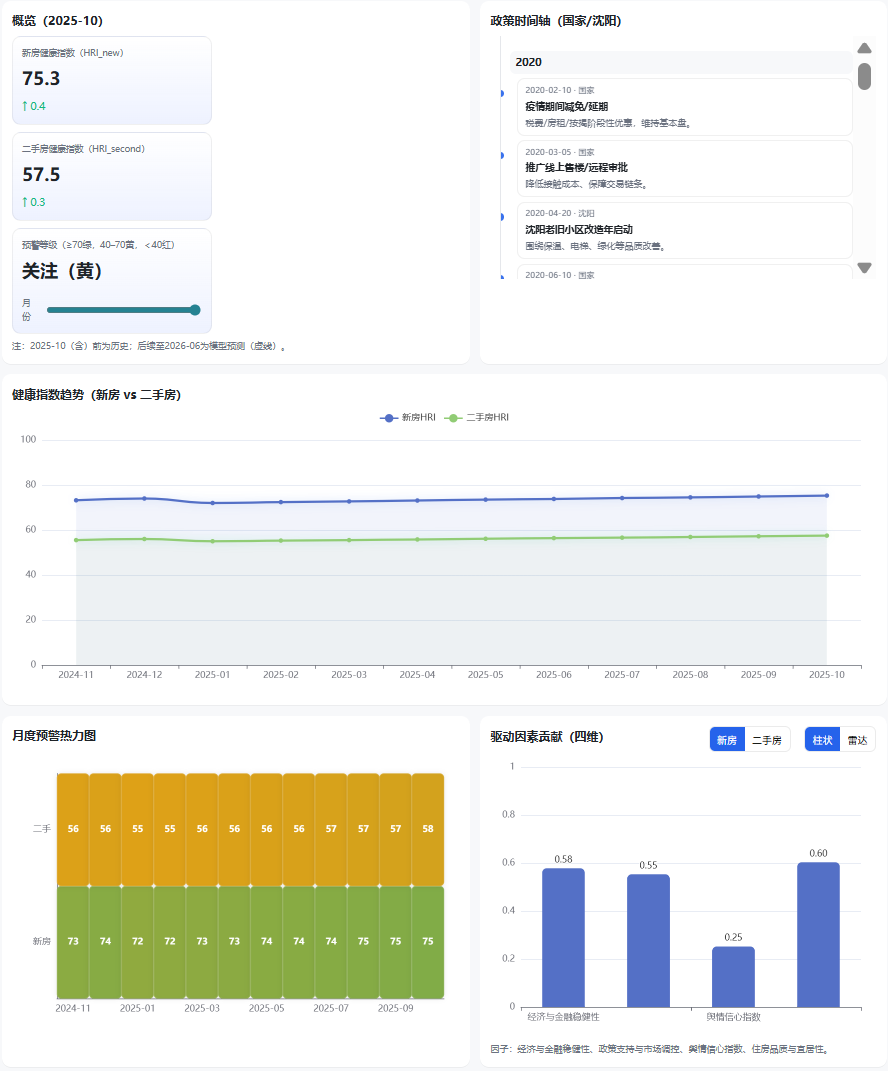Click the timeline dot for 2020-02-10 entry
Screen dimensions: 888x1071
pyautogui.click(x=502, y=94)
